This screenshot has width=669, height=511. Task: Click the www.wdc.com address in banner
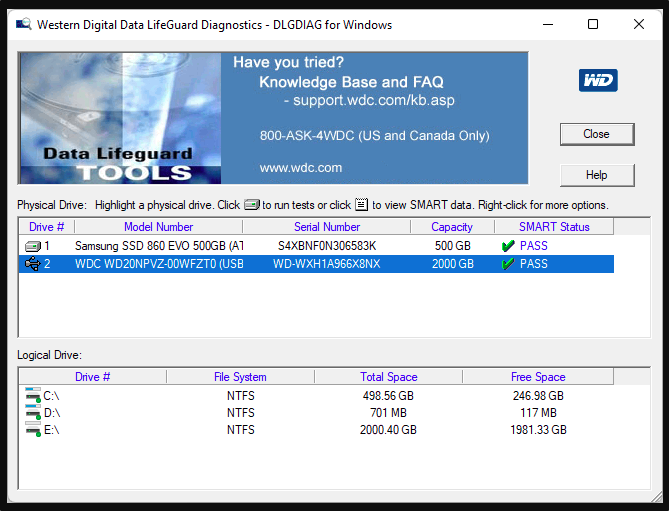301,168
